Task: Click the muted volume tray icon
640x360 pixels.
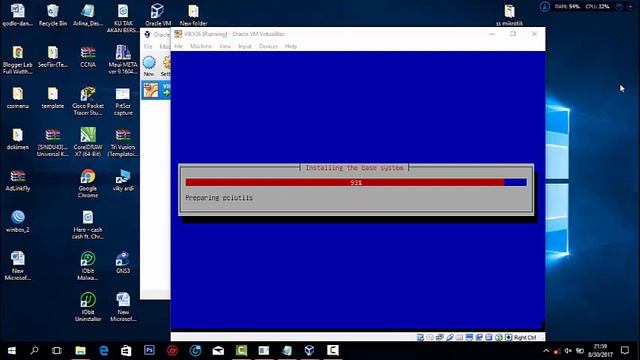Action: pyautogui.click(x=568, y=351)
